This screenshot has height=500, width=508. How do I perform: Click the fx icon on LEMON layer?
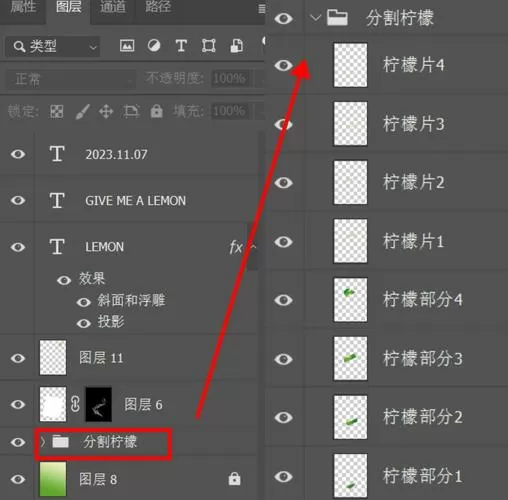click(x=236, y=247)
